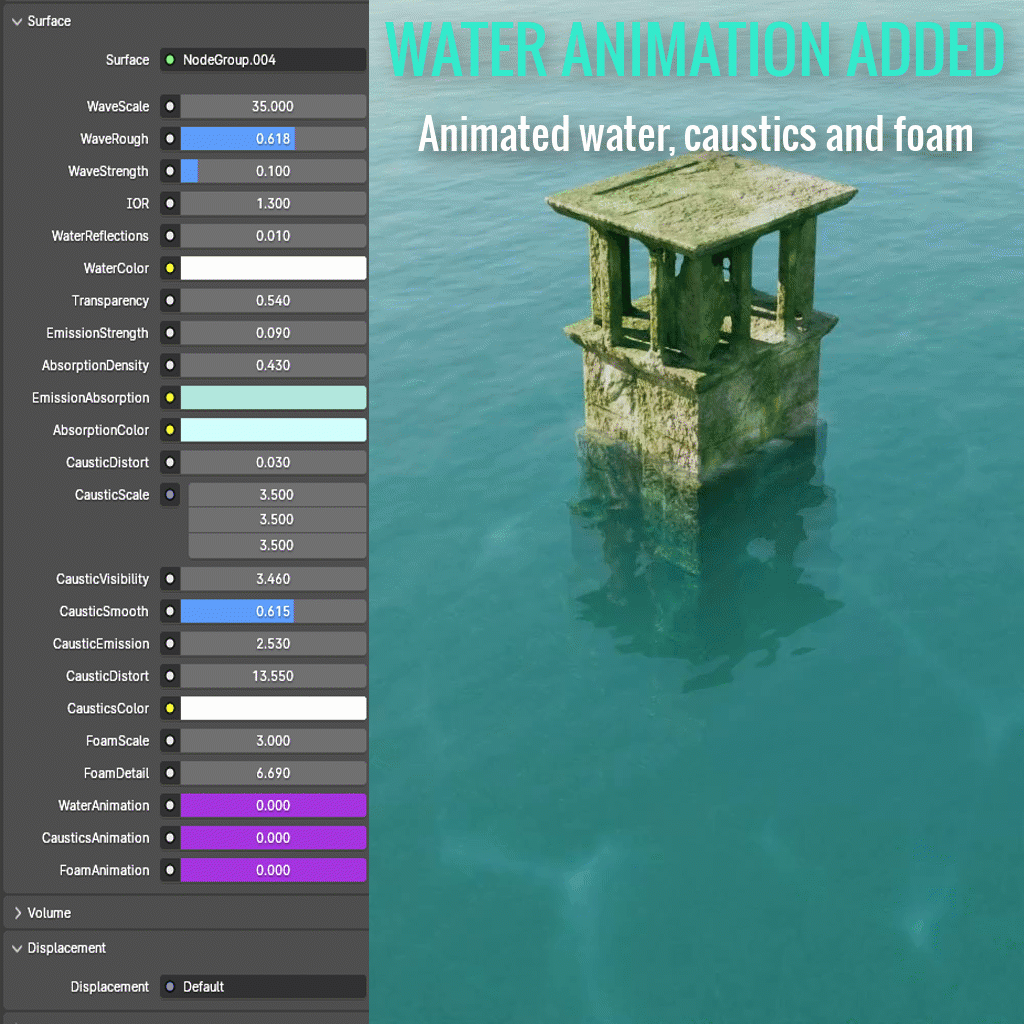Screen dimensions: 1024x1024
Task: Toggle the yellow socket beside EmissionAbsorption
Action: [168, 397]
